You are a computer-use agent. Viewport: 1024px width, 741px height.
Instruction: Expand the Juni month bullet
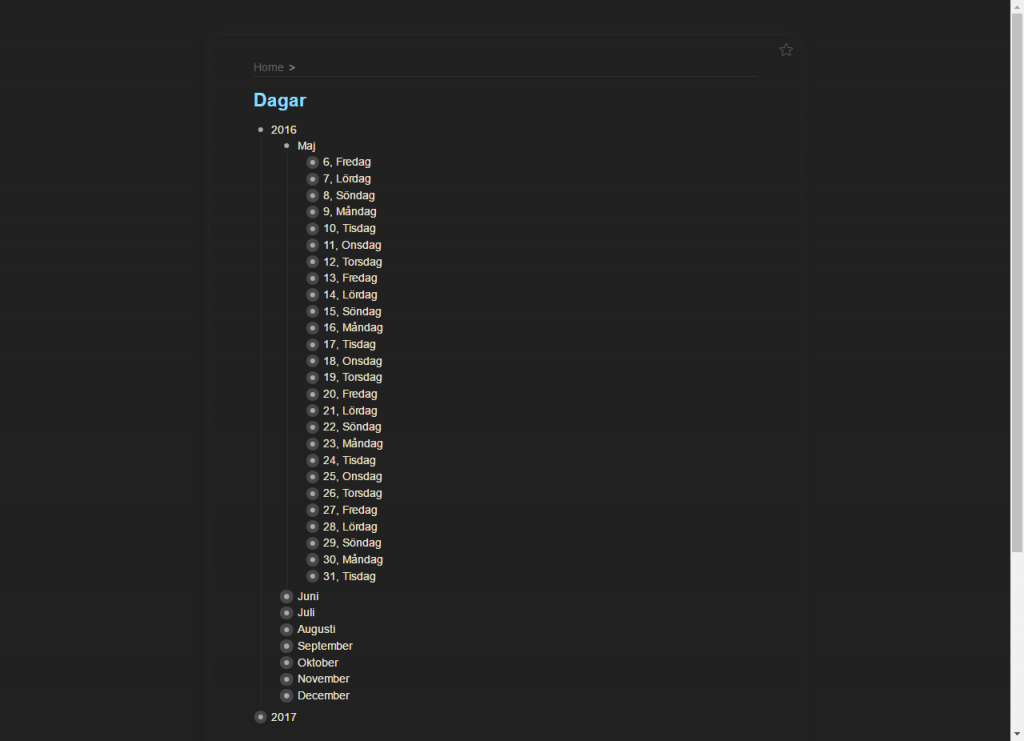pyautogui.click(x=287, y=596)
